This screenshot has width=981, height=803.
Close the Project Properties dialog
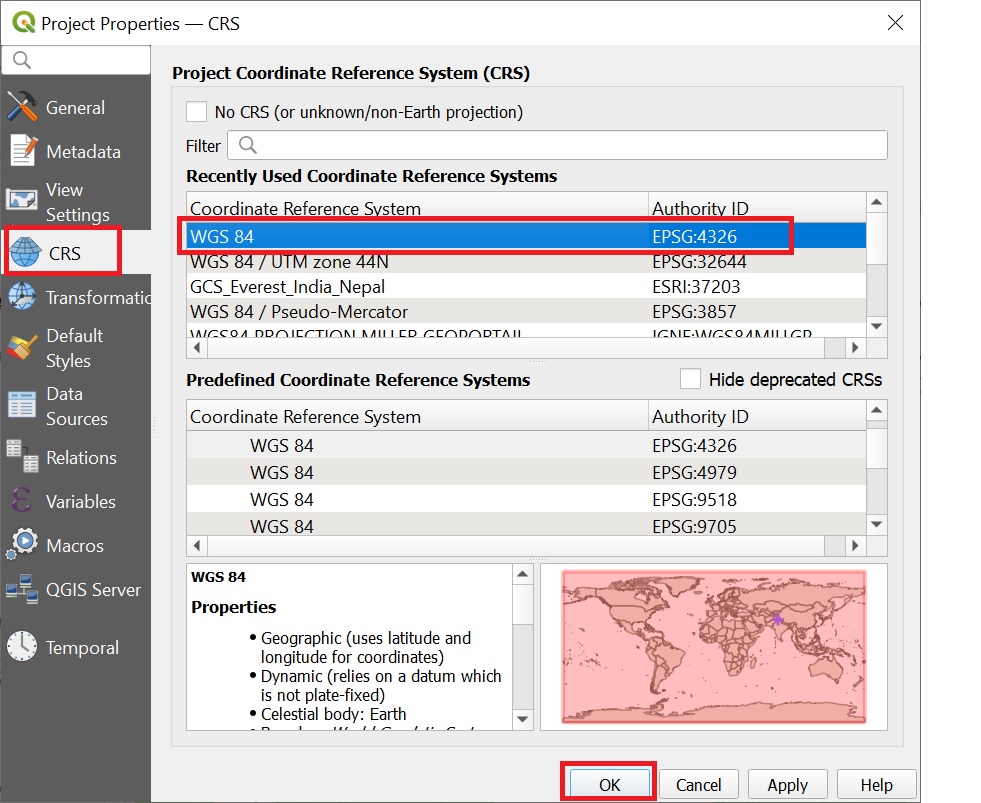895,23
